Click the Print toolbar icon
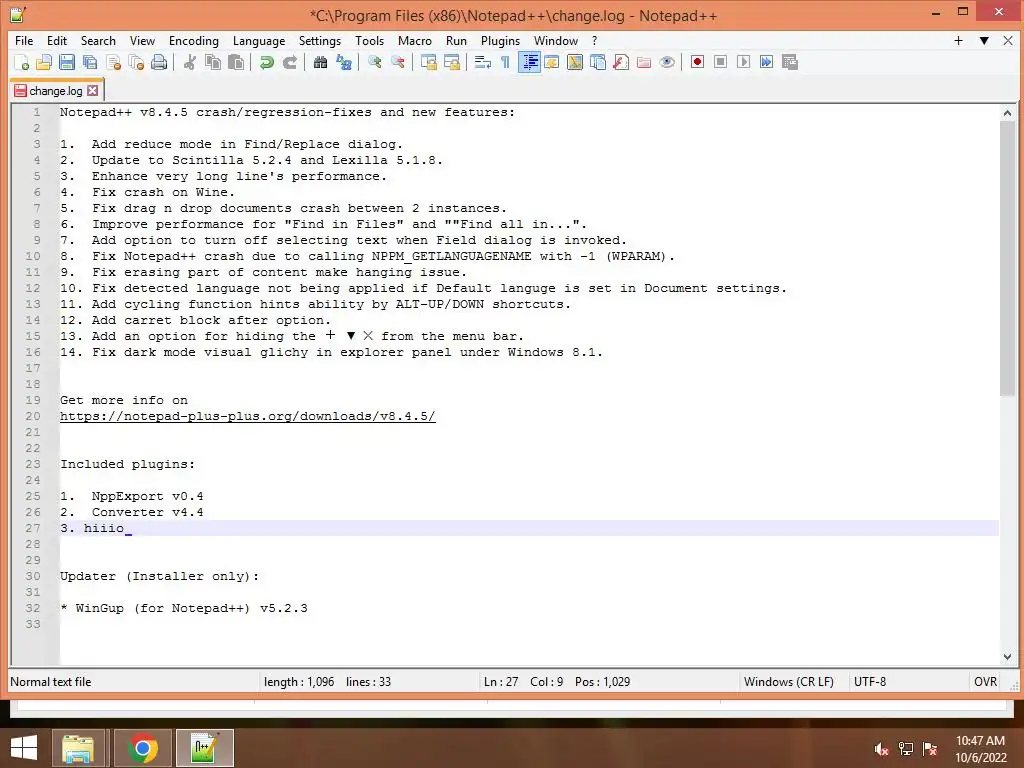Image resolution: width=1024 pixels, height=768 pixels. [x=159, y=62]
